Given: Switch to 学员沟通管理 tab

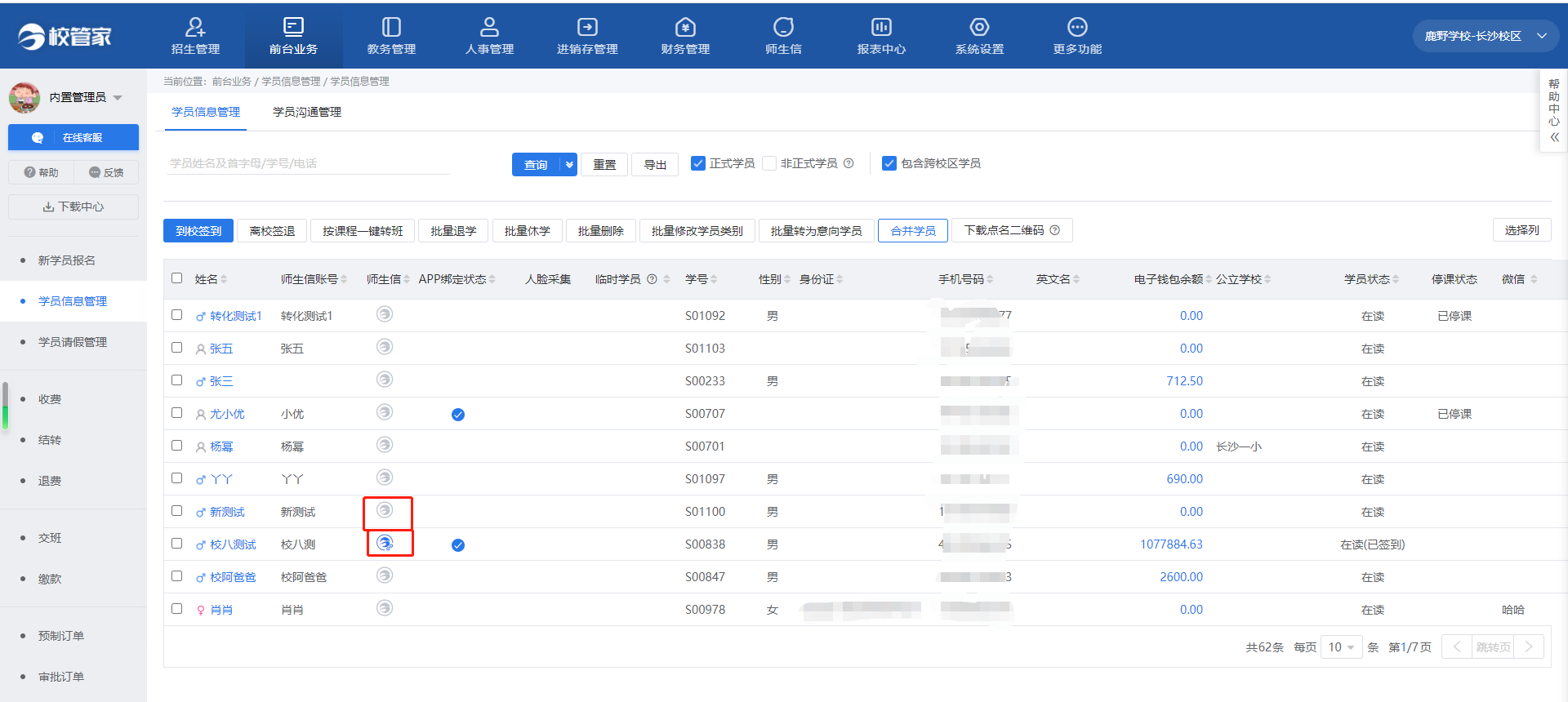Looking at the screenshot, I should [307, 112].
